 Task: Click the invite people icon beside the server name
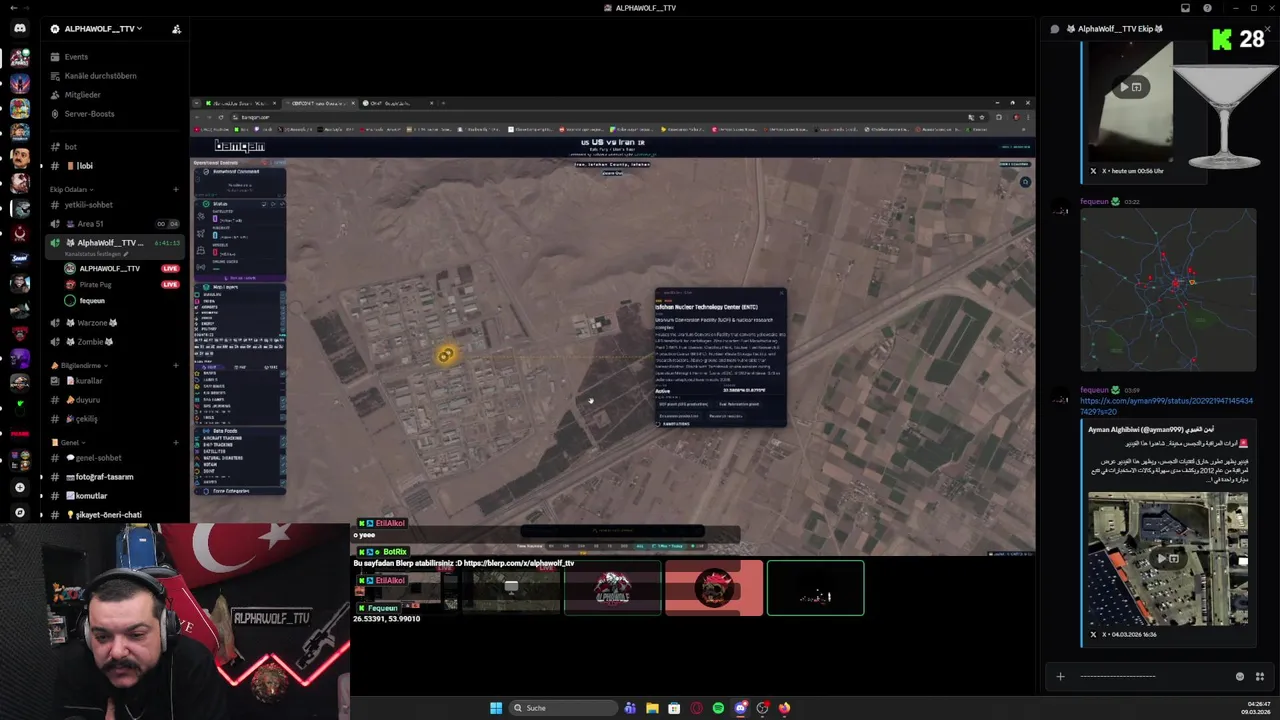click(176, 29)
